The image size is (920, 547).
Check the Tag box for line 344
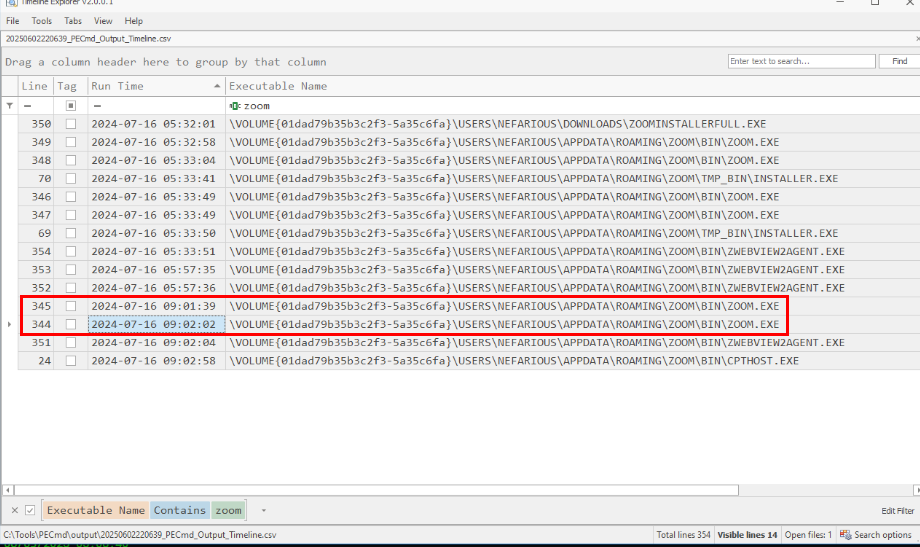[x=70, y=324]
